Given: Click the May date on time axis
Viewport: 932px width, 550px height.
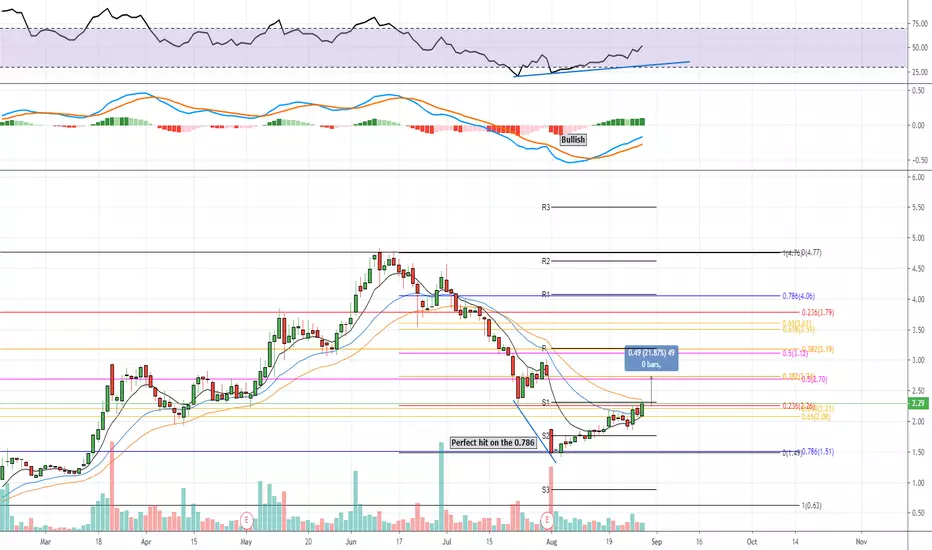Looking at the screenshot, I should coord(246,542).
